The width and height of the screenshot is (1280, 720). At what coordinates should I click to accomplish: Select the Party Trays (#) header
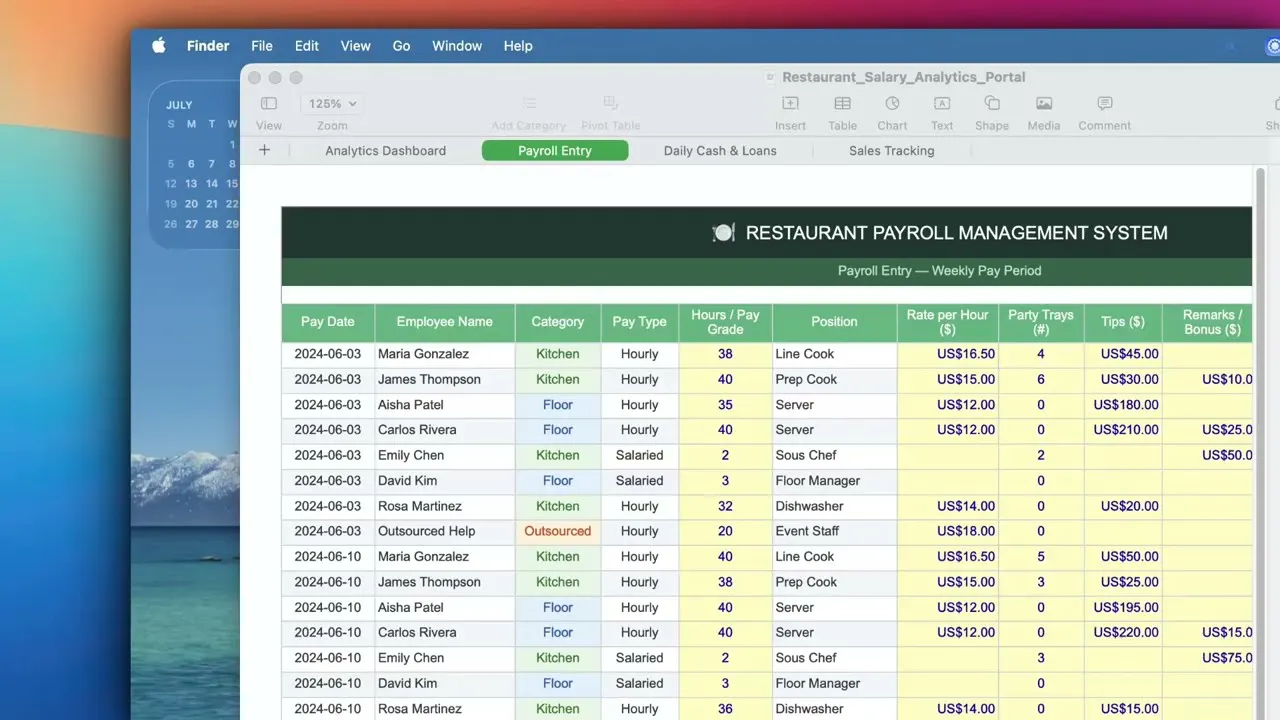(x=1041, y=322)
